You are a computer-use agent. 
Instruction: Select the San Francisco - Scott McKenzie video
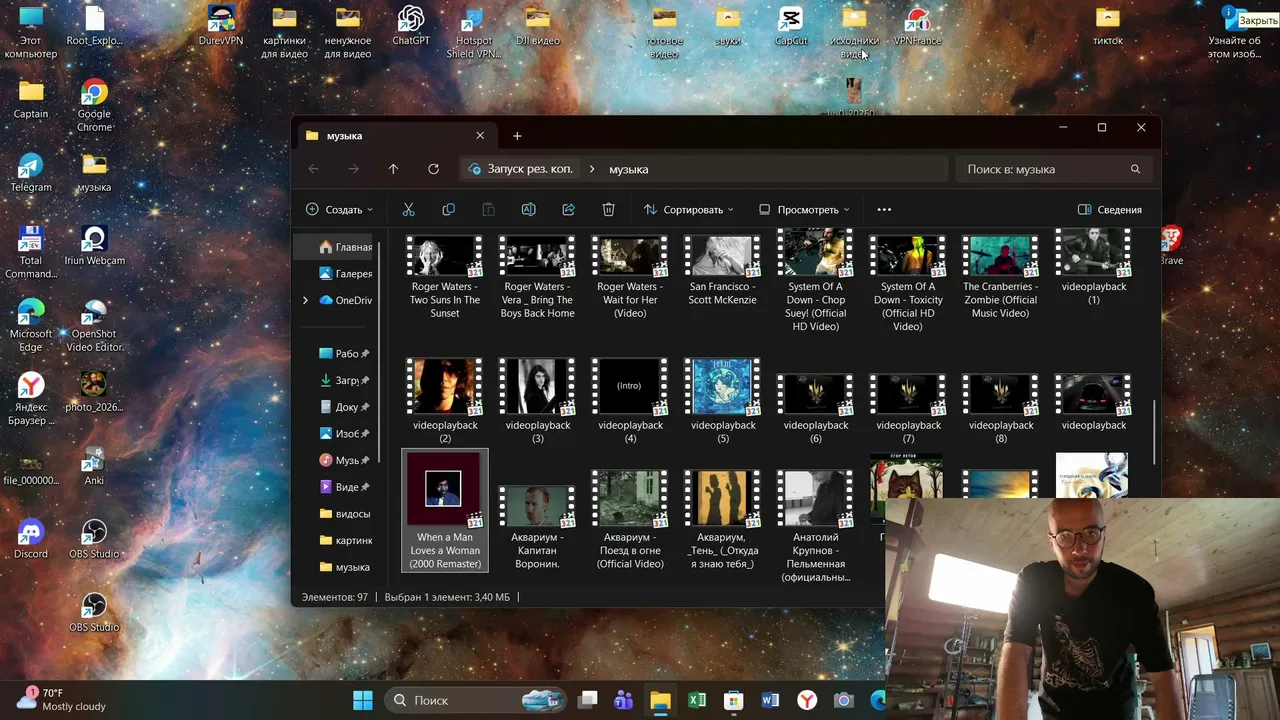click(723, 270)
